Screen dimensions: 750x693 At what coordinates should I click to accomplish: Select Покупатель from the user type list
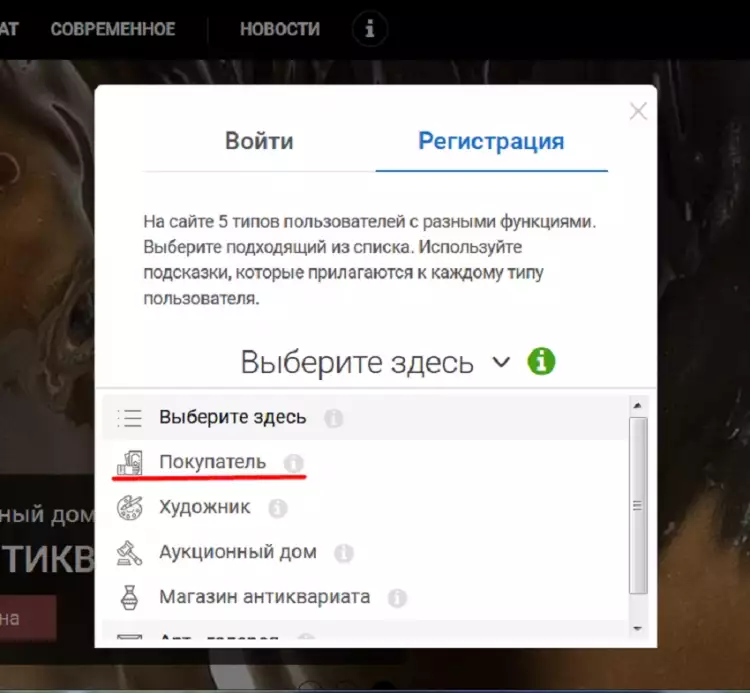click(212, 462)
